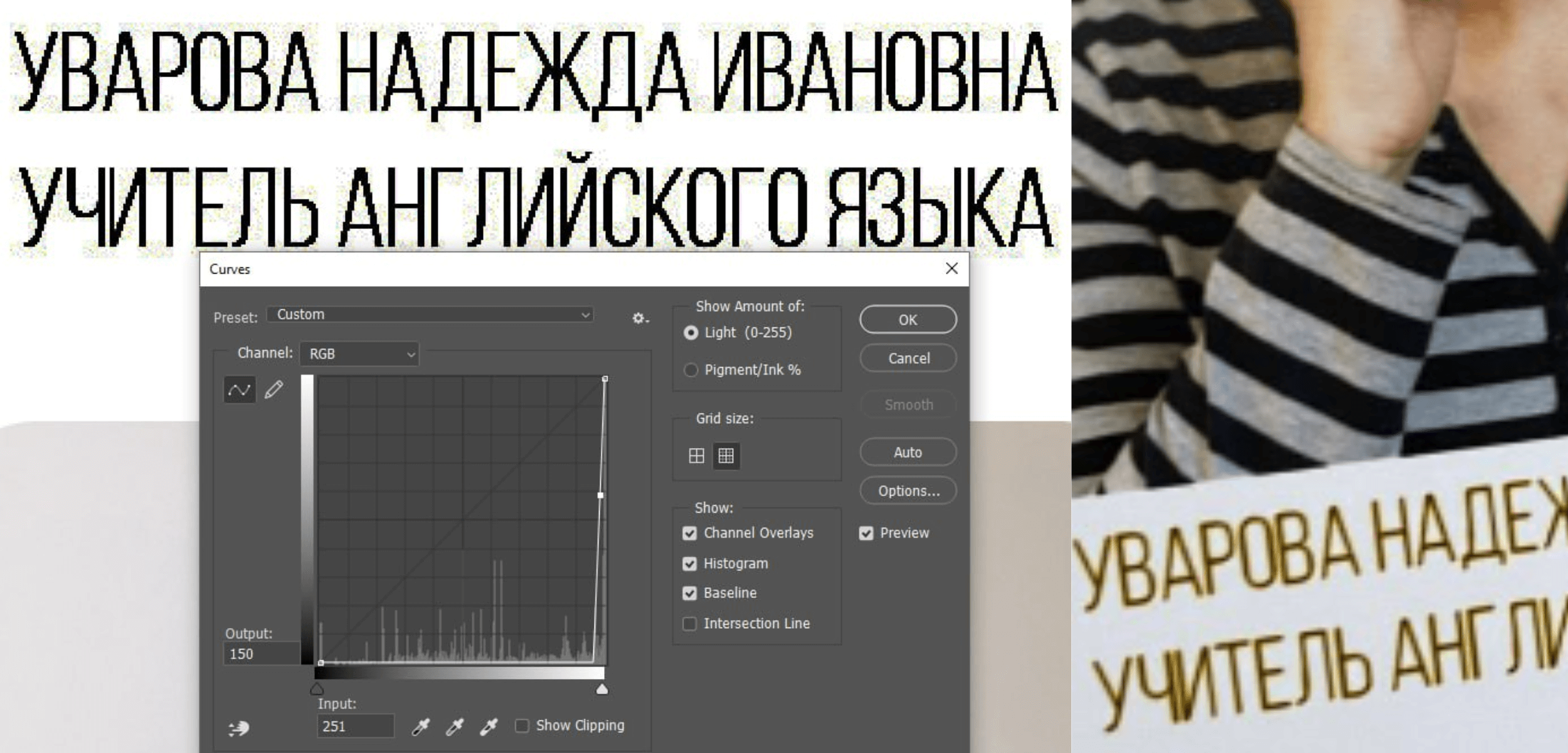Open the Options... dialog button

click(908, 491)
